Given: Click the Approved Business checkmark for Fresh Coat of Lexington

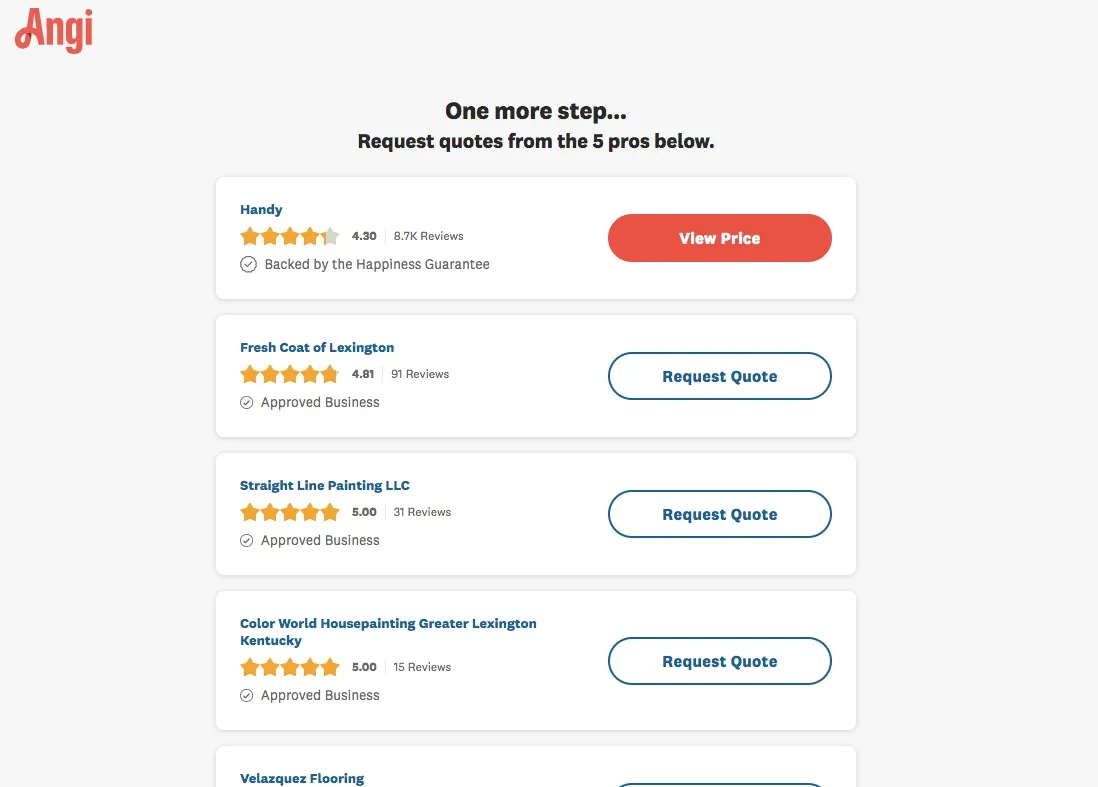Looking at the screenshot, I should click(x=246, y=402).
